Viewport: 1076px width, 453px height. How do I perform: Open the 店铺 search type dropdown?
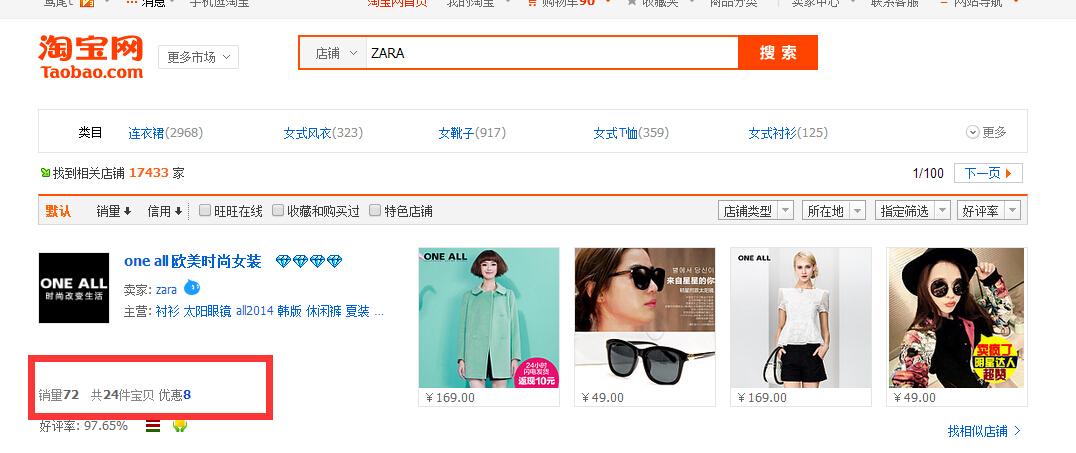(336, 53)
